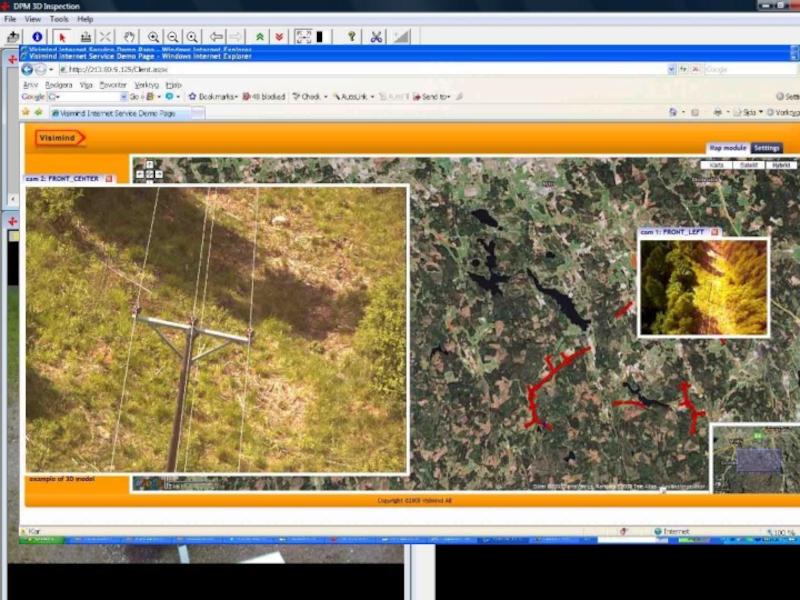
Task: Open the Favoriter menu in Internet Explorer
Action: click(113, 85)
